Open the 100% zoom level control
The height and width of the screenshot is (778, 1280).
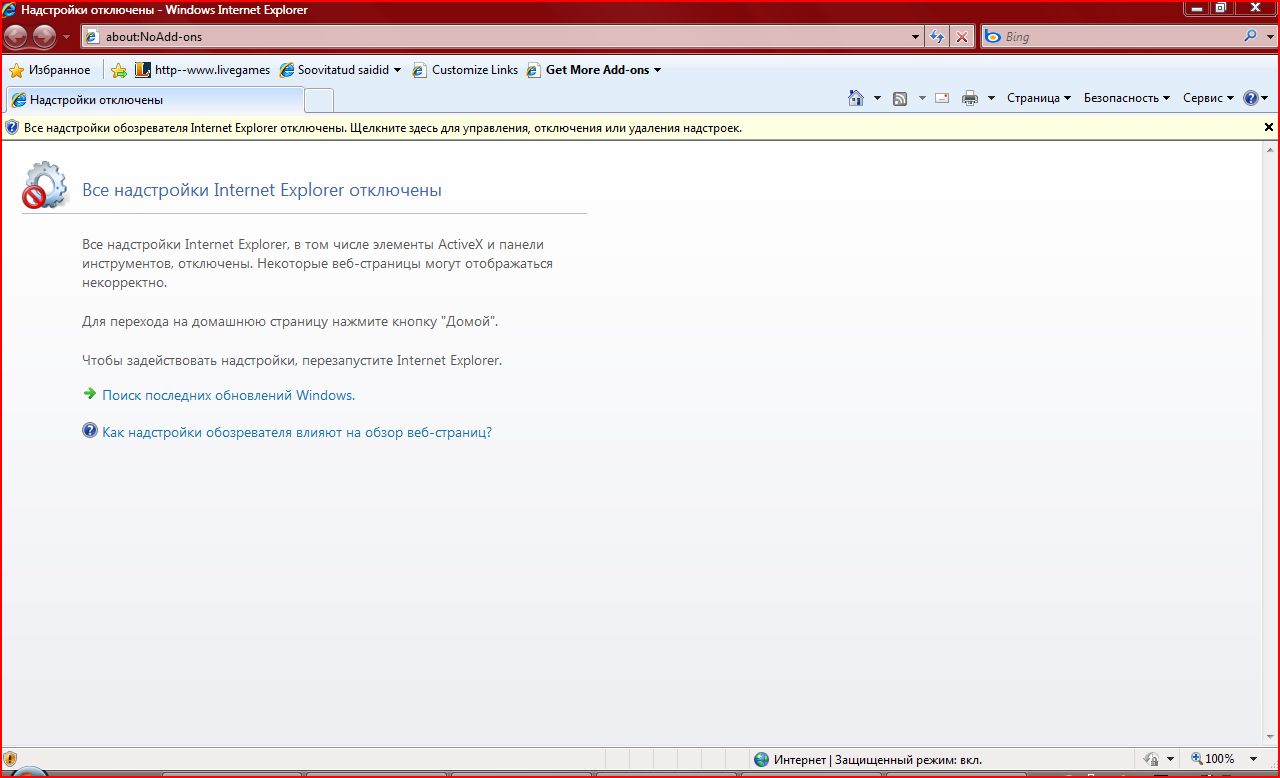pos(1220,759)
